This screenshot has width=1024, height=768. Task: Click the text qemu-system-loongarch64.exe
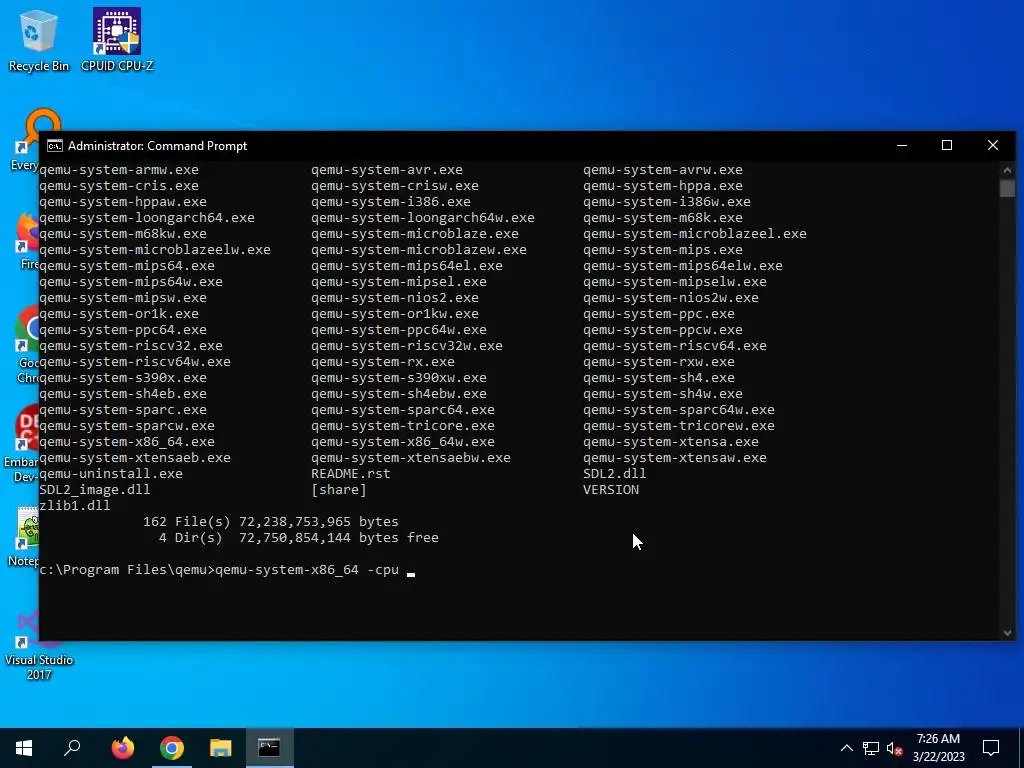click(x=147, y=217)
